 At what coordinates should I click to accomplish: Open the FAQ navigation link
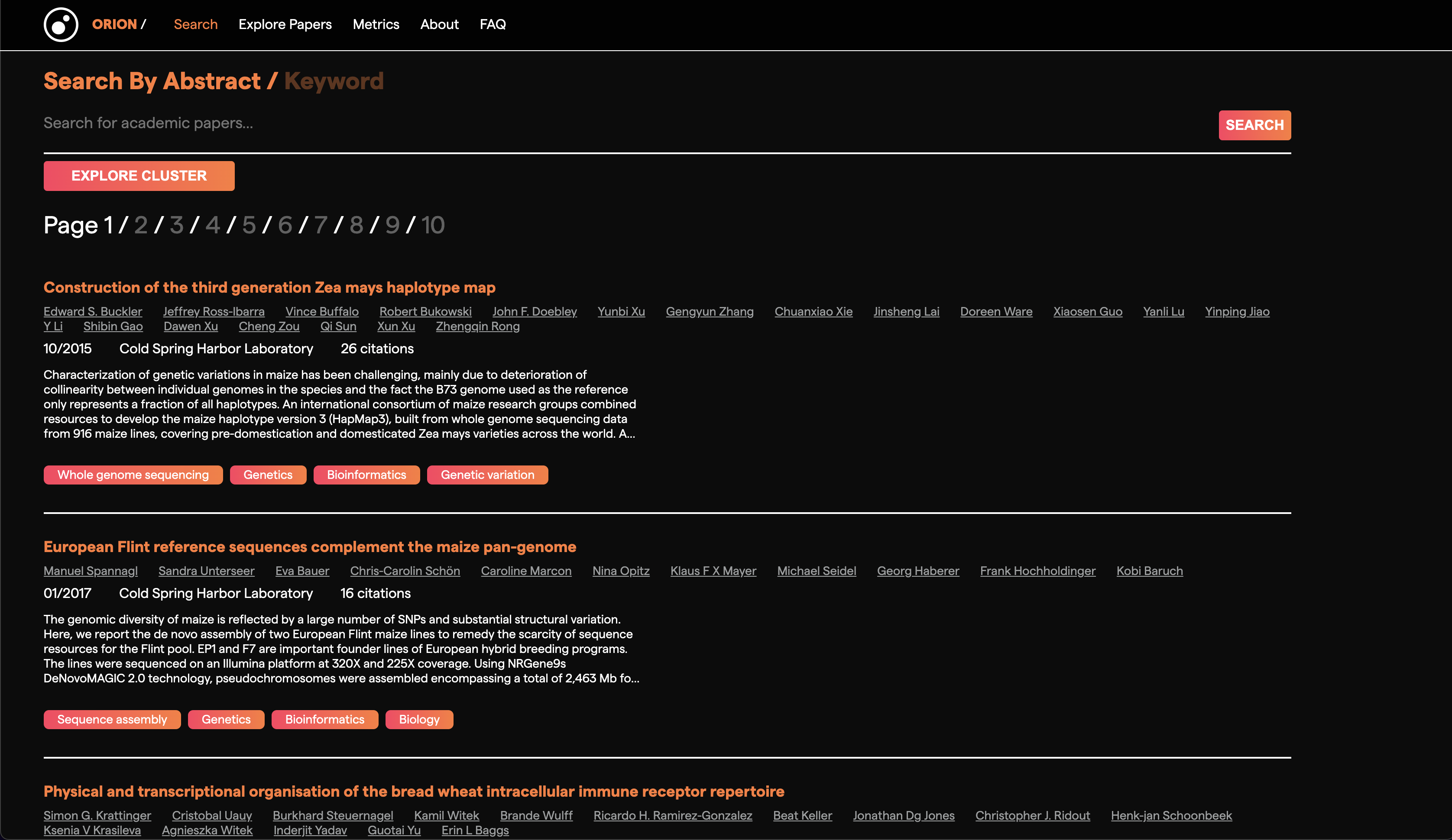[x=493, y=25]
